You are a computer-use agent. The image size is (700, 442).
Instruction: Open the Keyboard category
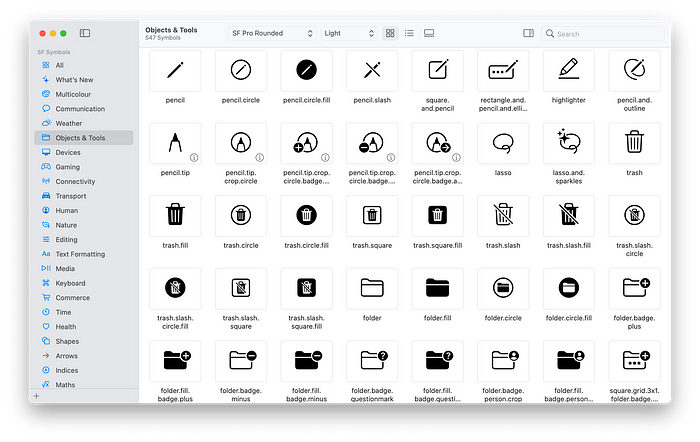[84, 283]
